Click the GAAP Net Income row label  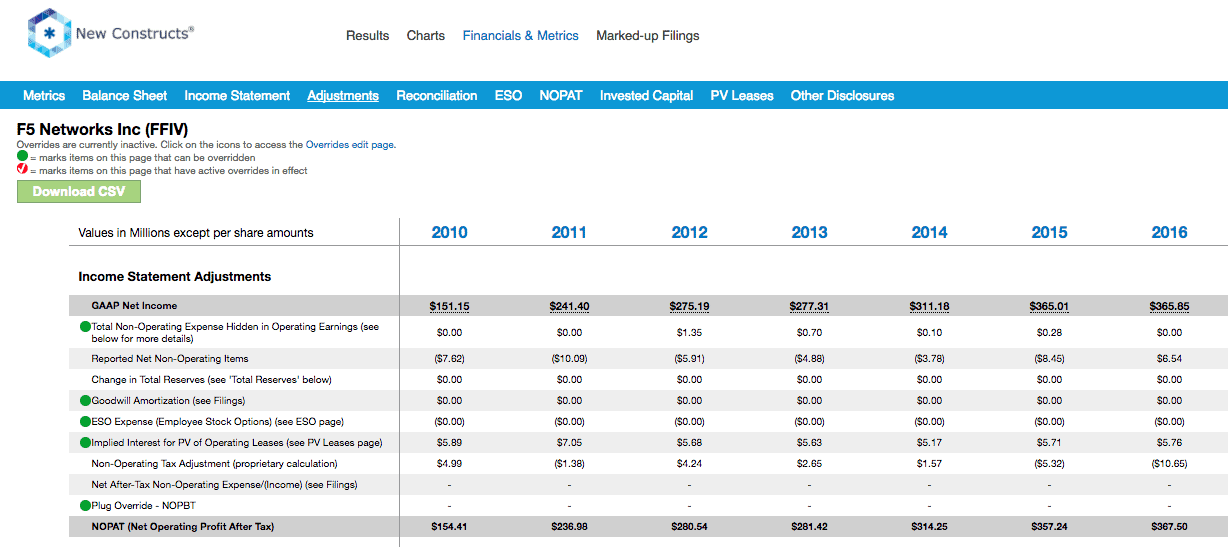[x=134, y=306]
